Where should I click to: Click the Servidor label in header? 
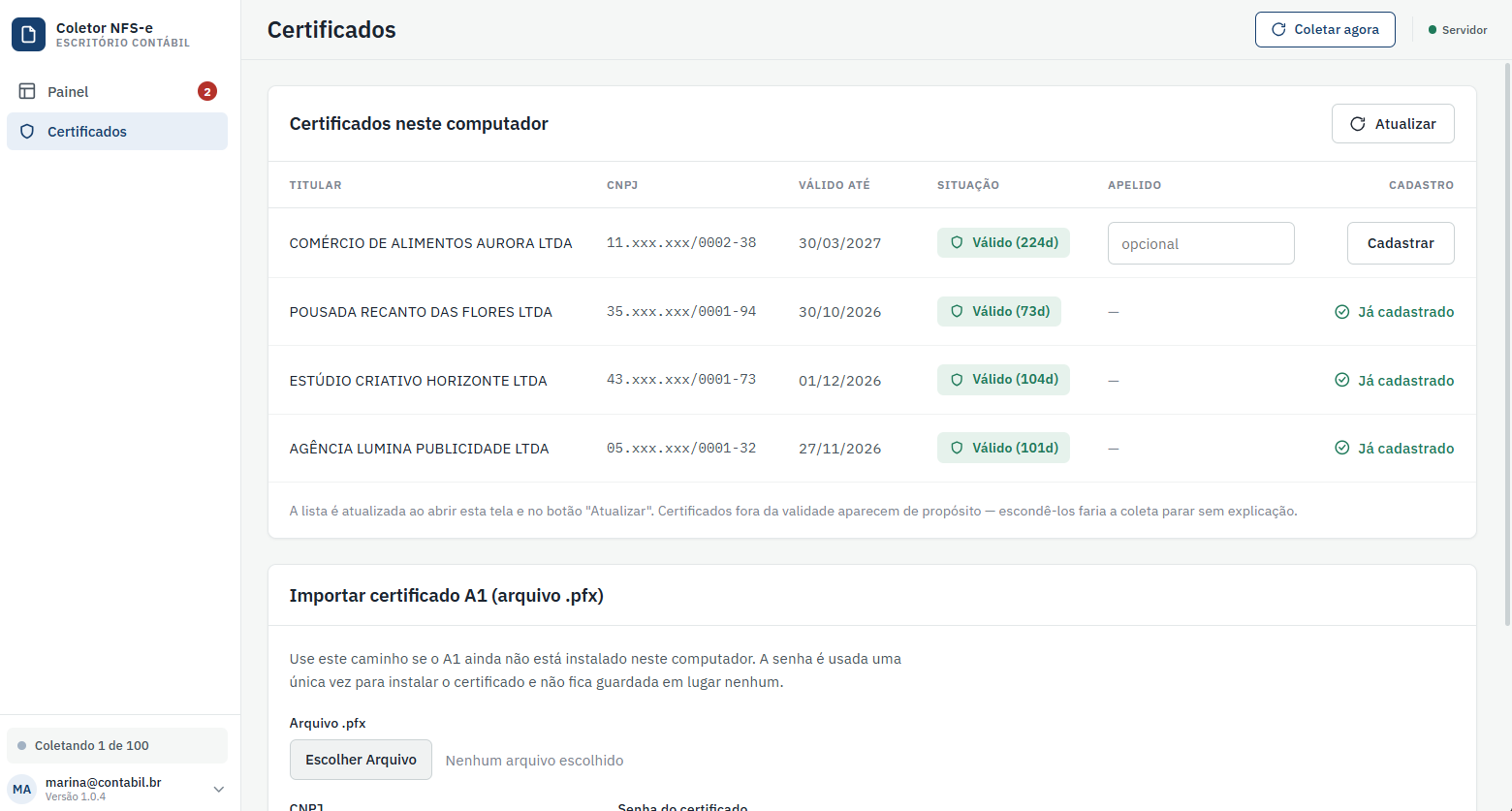coord(1465,30)
